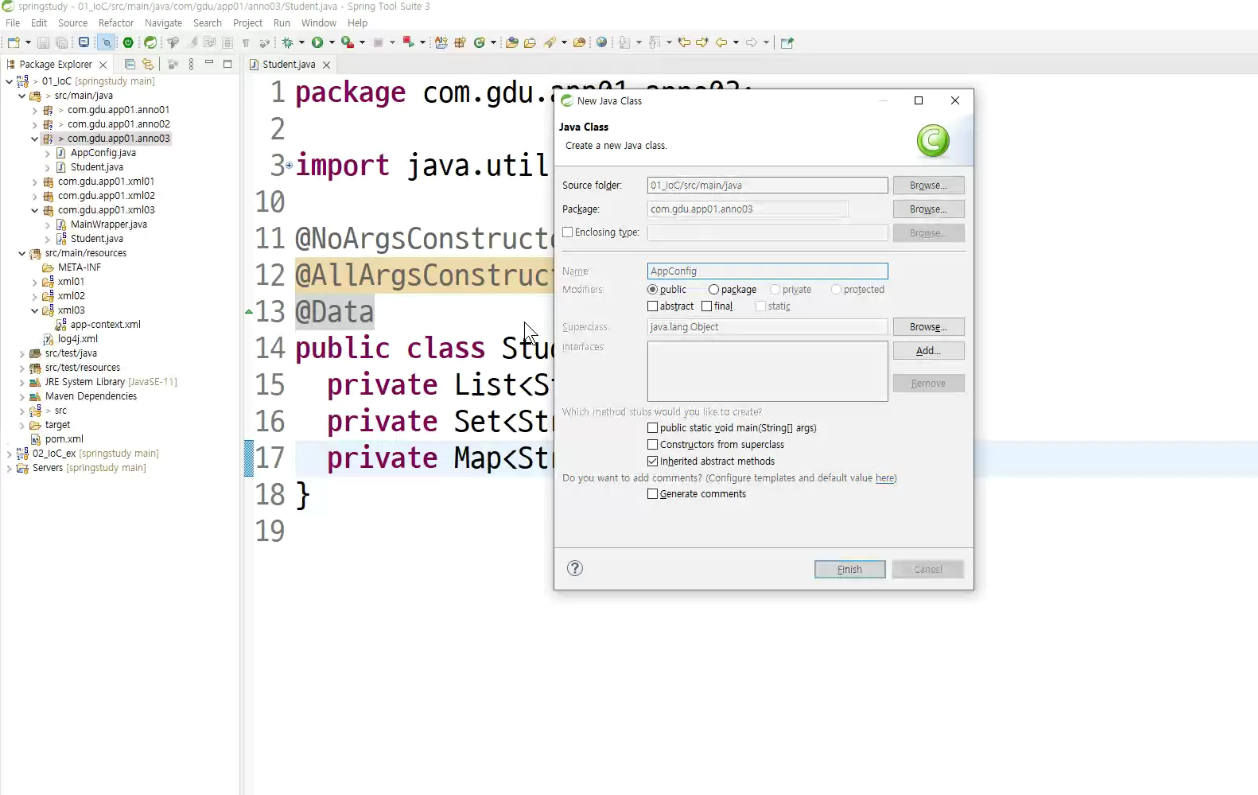
Task: Click the Open Perspective icon at toolbar end
Action: coord(787,43)
